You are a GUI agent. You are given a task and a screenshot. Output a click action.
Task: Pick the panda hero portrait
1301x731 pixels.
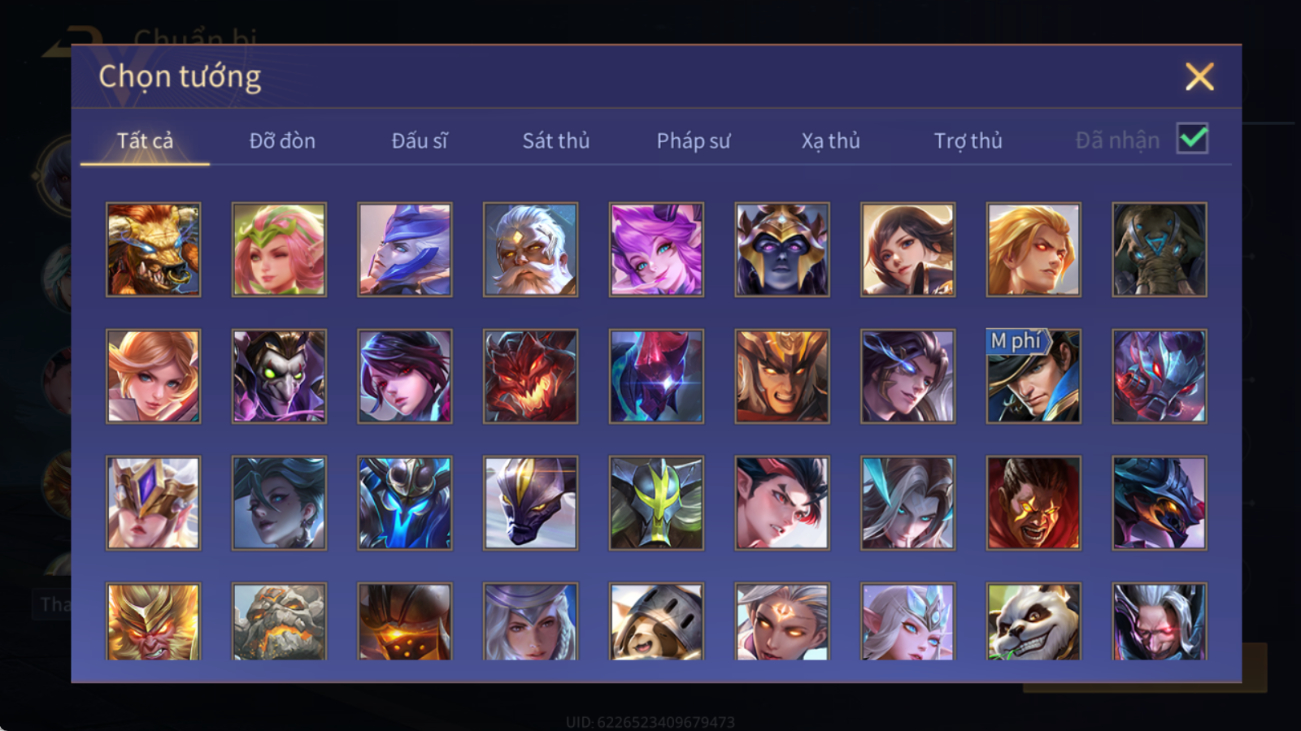[1033, 621]
